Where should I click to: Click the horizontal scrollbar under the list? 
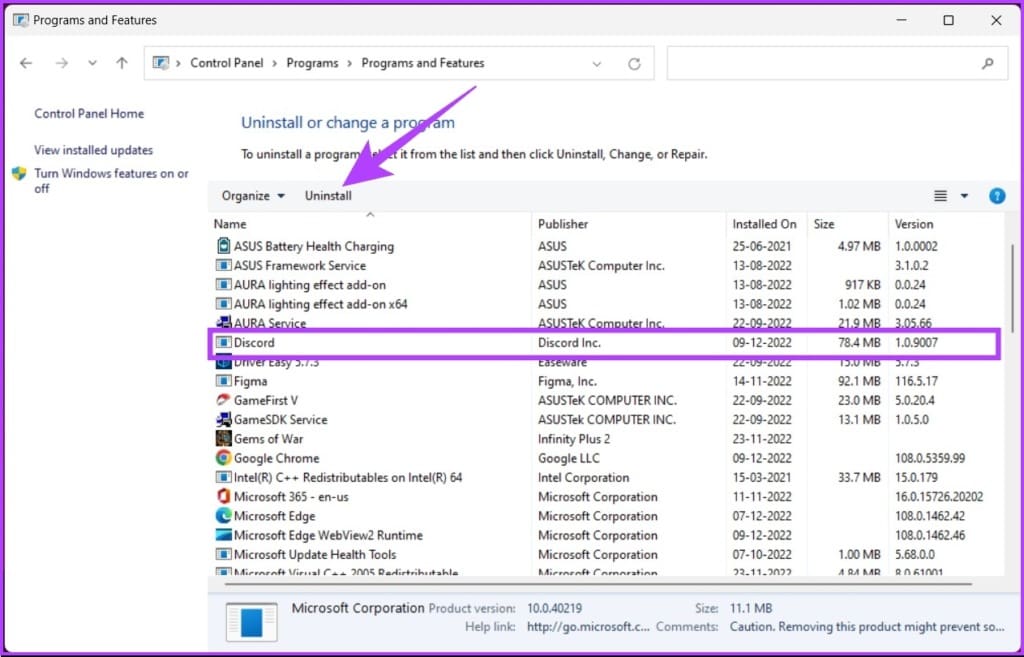tap(598, 584)
